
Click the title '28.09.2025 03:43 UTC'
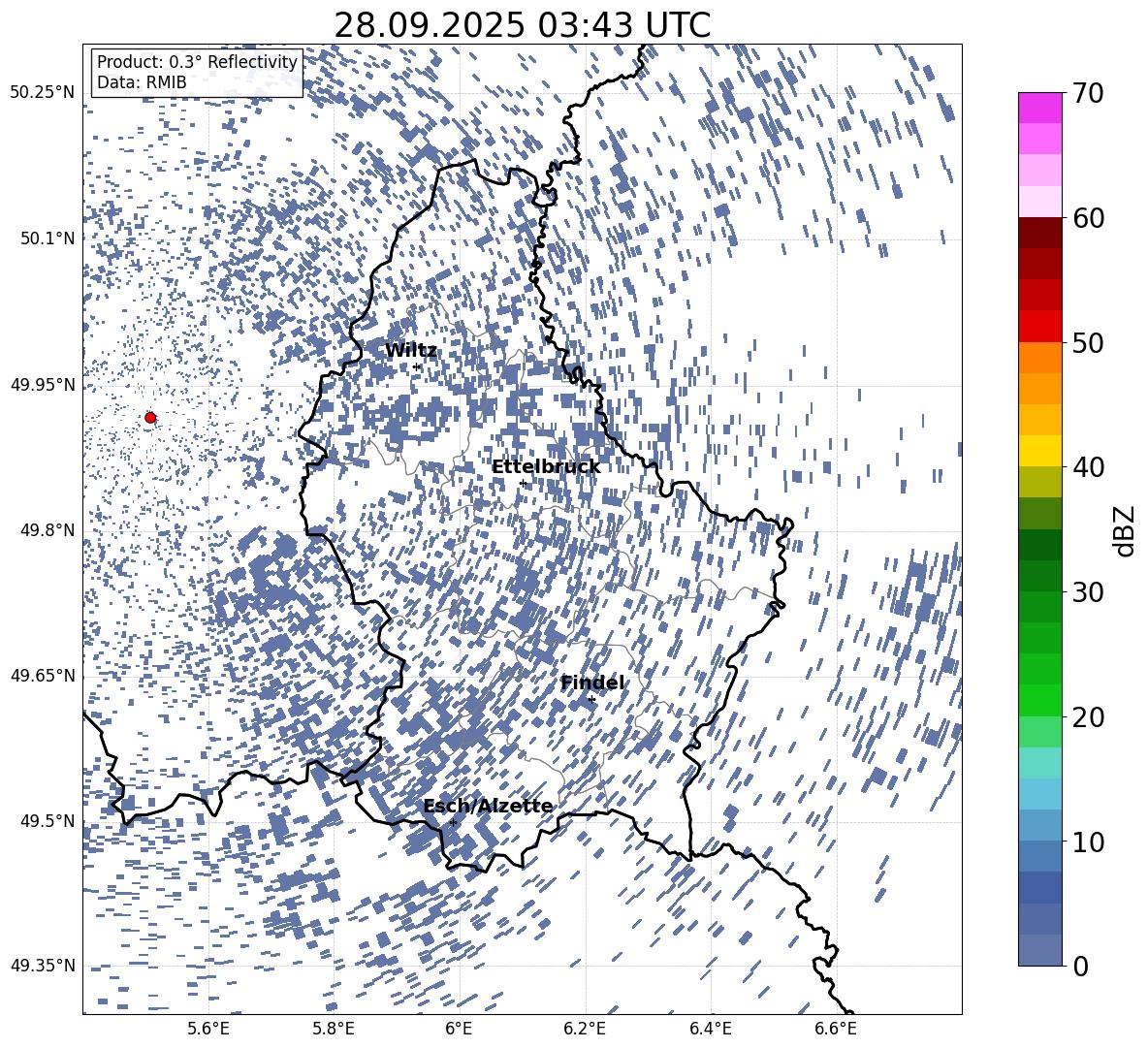point(522,25)
